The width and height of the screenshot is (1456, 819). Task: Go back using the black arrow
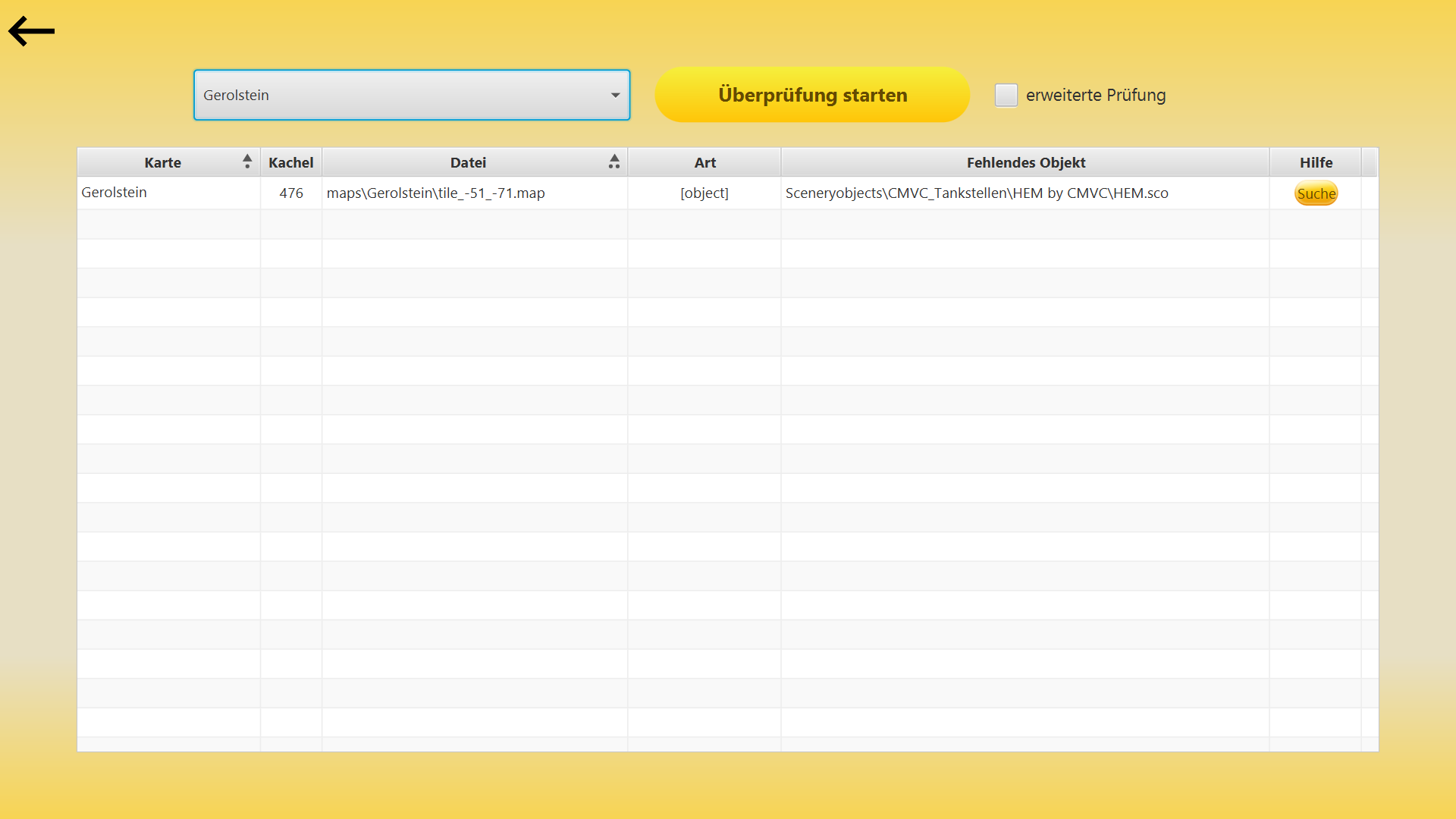31,31
